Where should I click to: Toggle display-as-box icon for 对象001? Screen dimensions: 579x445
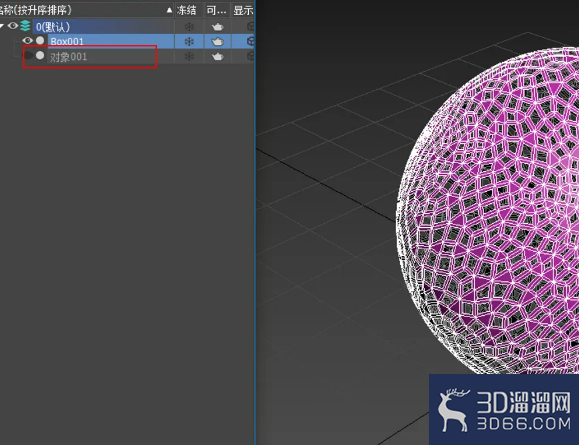250,56
